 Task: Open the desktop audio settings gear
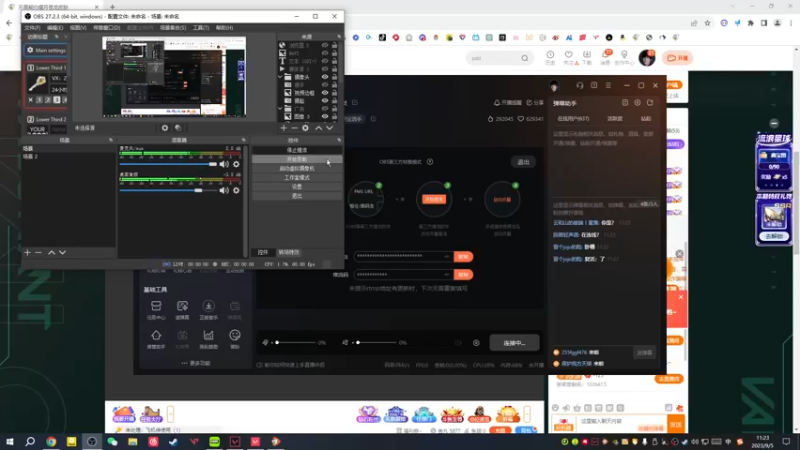[236, 190]
